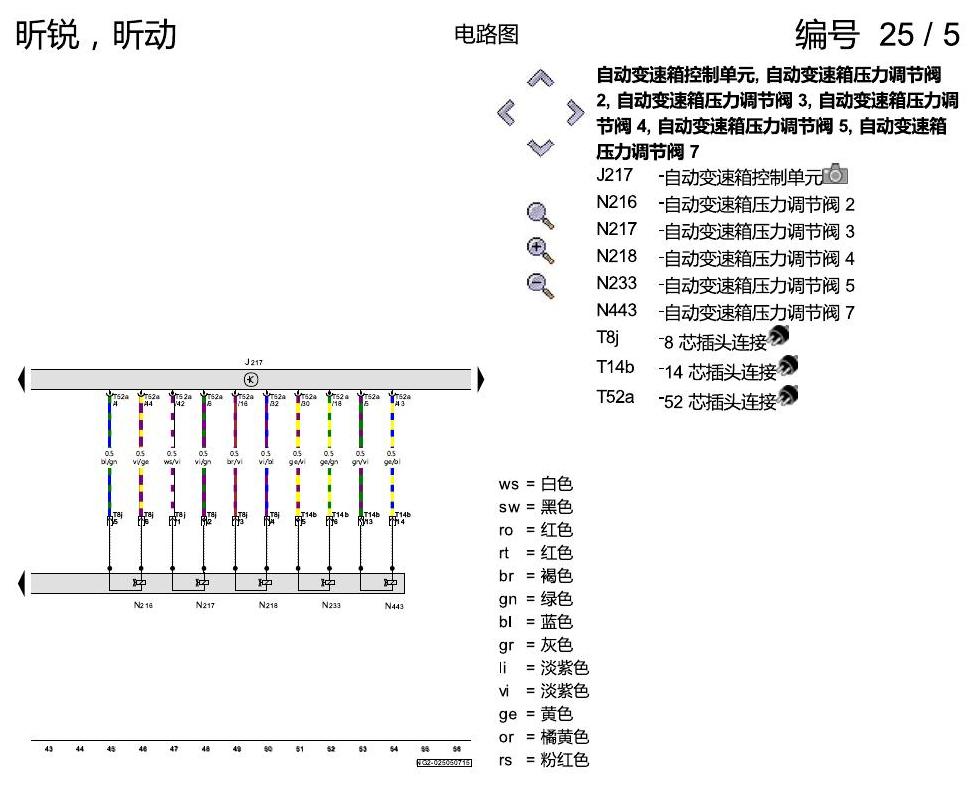This screenshot has height=788, width=980.
Task: Click the zoom-in magnifier with plus
Action: pyautogui.click(x=540, y=251)
